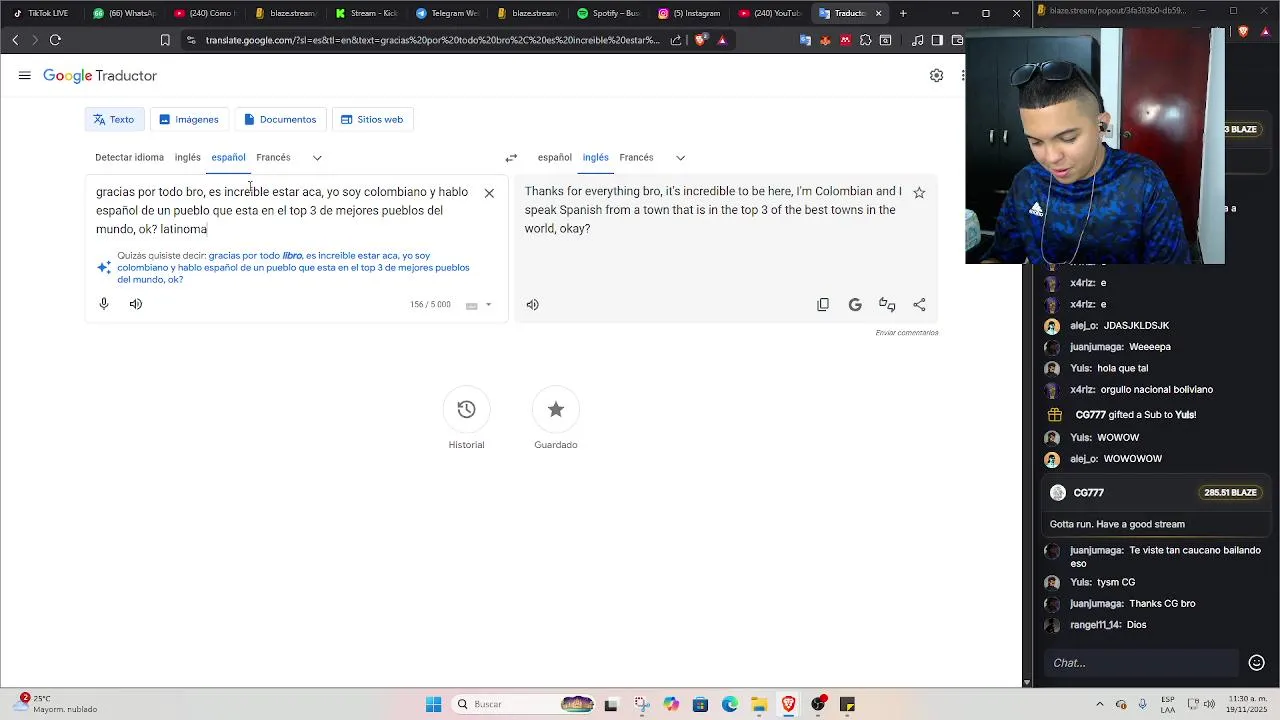Switch to the Stream - Kick tab
This screenshot has height=720, width=1280.
pos(367,13)
